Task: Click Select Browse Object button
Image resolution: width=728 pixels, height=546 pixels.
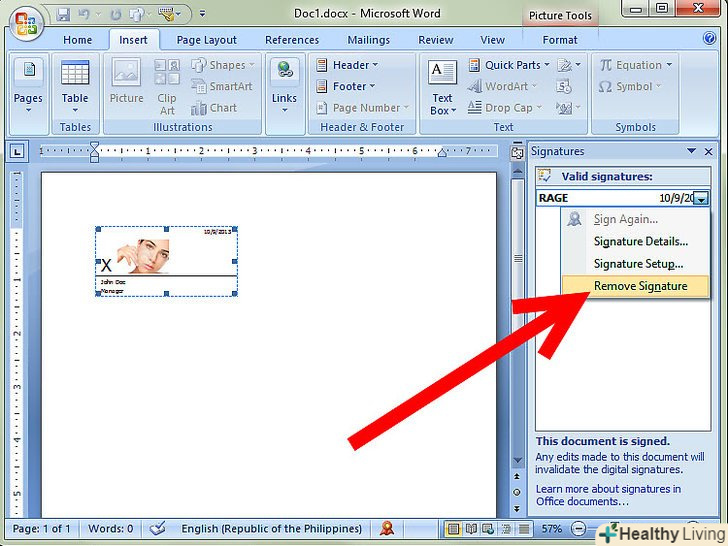Action: (517, 493)
